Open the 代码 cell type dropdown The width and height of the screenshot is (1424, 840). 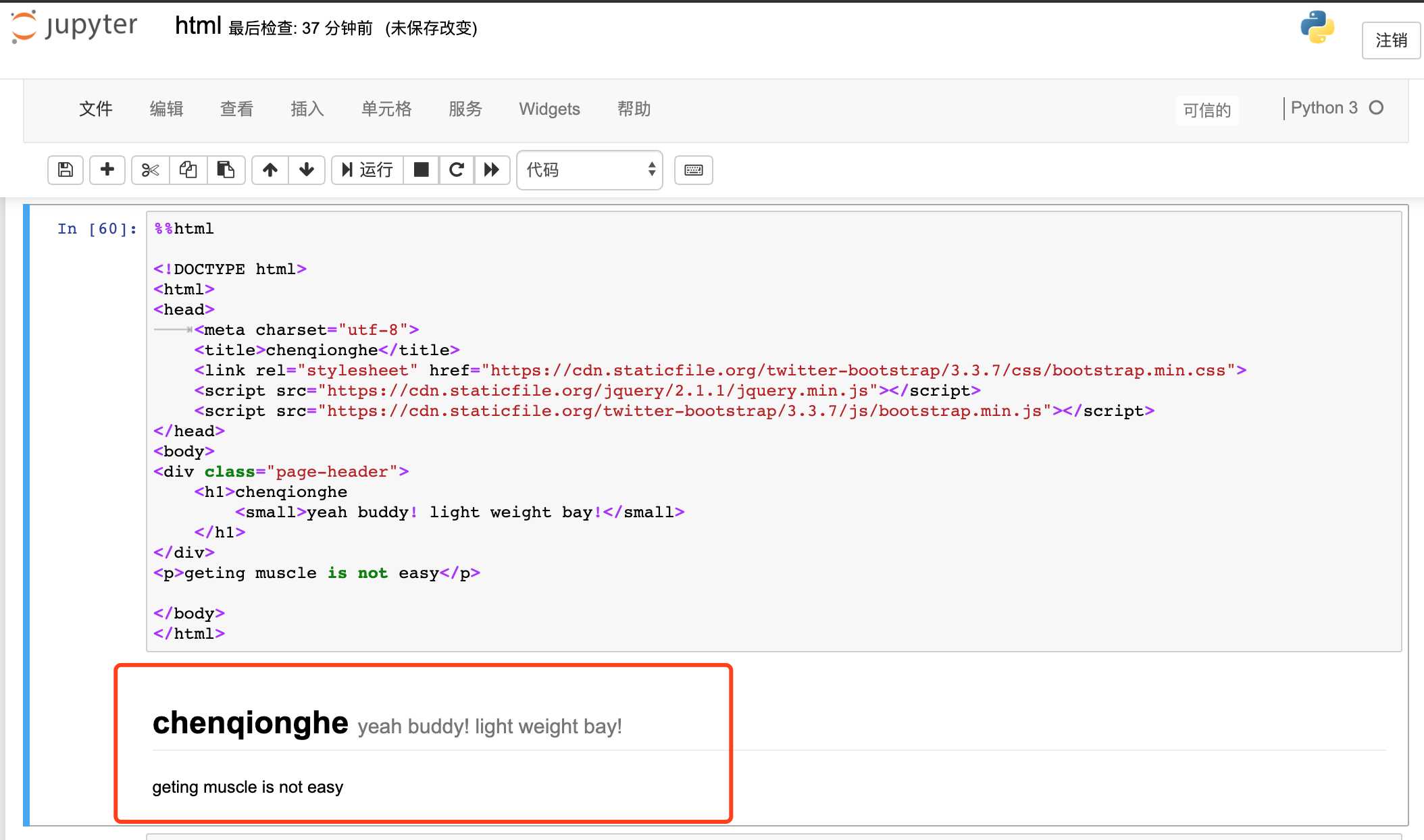(589, 169)
